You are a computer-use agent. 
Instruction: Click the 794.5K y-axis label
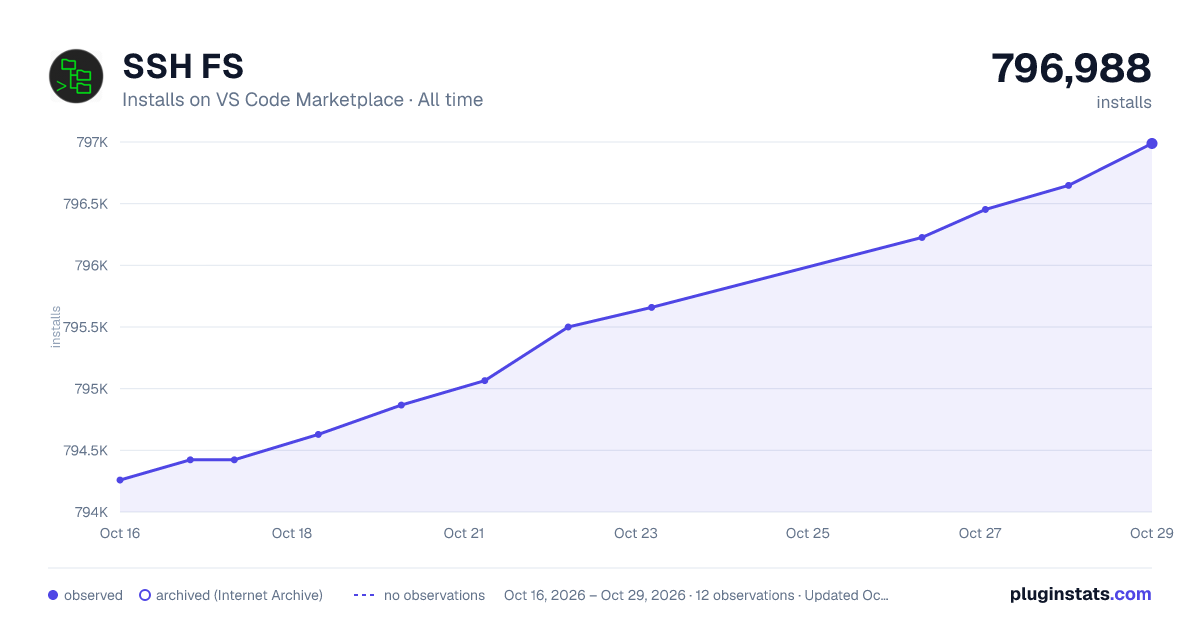pos(85,451)
